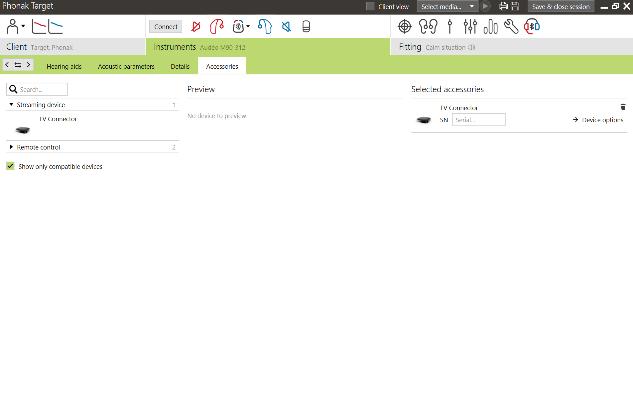The height and width of the screenshot is (395, 633).
Task: Open the single slider global tuning icon
Action: pyautogui.click(x=450, y=27)
